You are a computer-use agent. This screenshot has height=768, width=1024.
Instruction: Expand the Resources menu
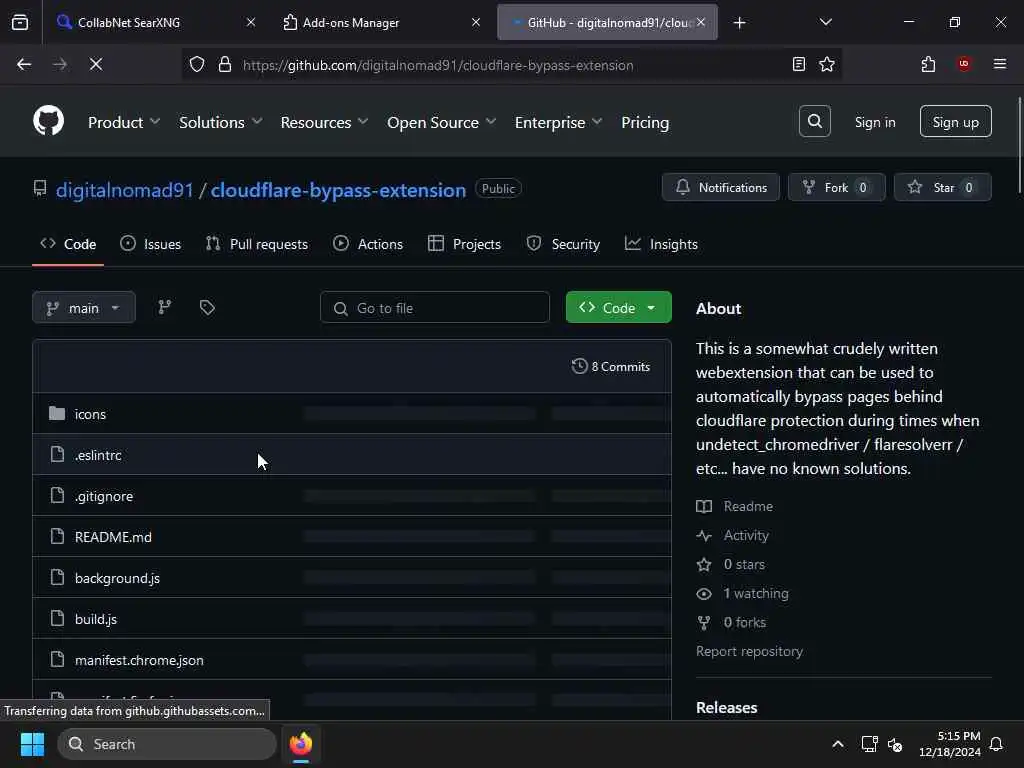point(325,122)
